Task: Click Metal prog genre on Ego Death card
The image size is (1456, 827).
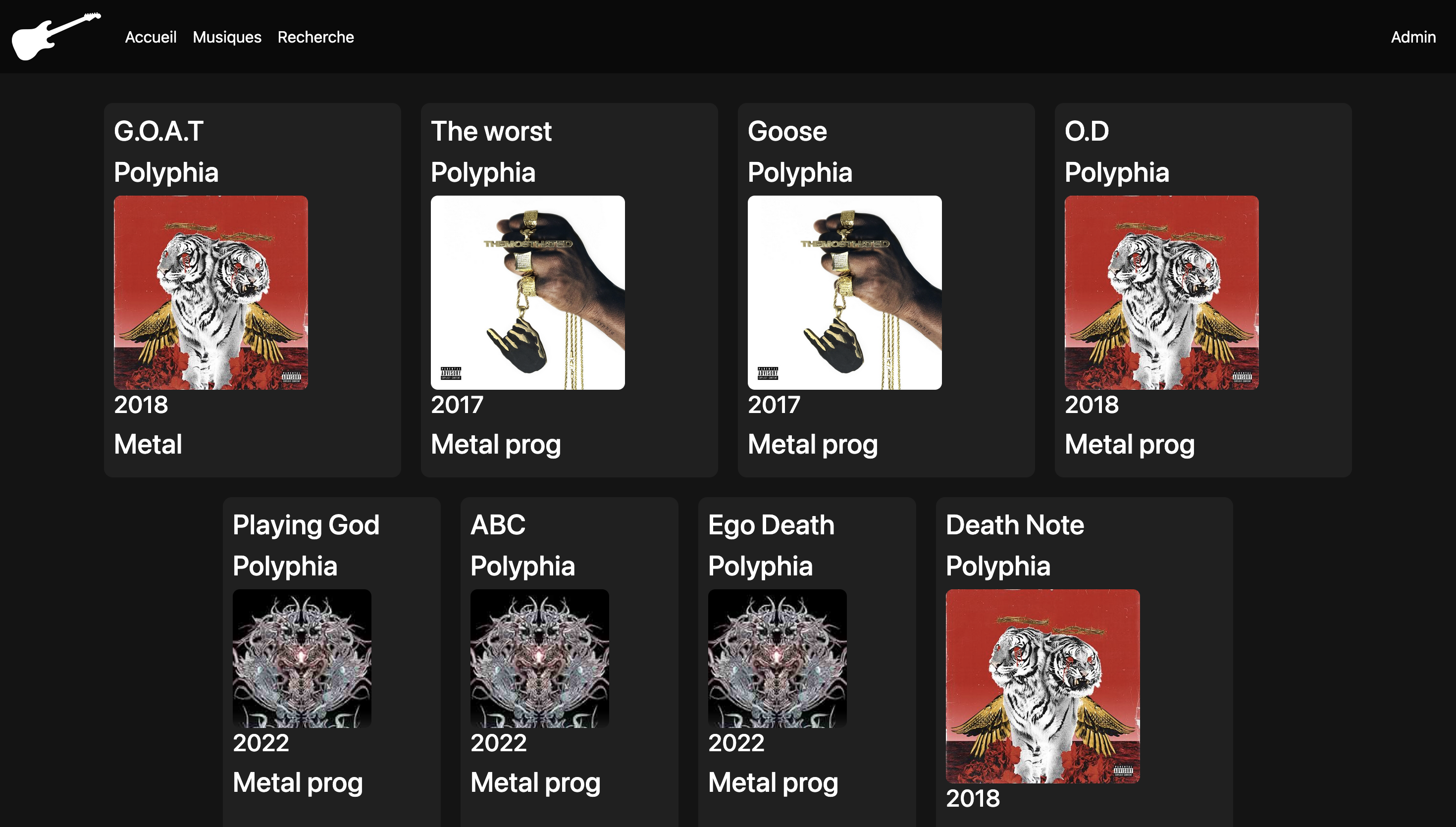Action: 773,783
